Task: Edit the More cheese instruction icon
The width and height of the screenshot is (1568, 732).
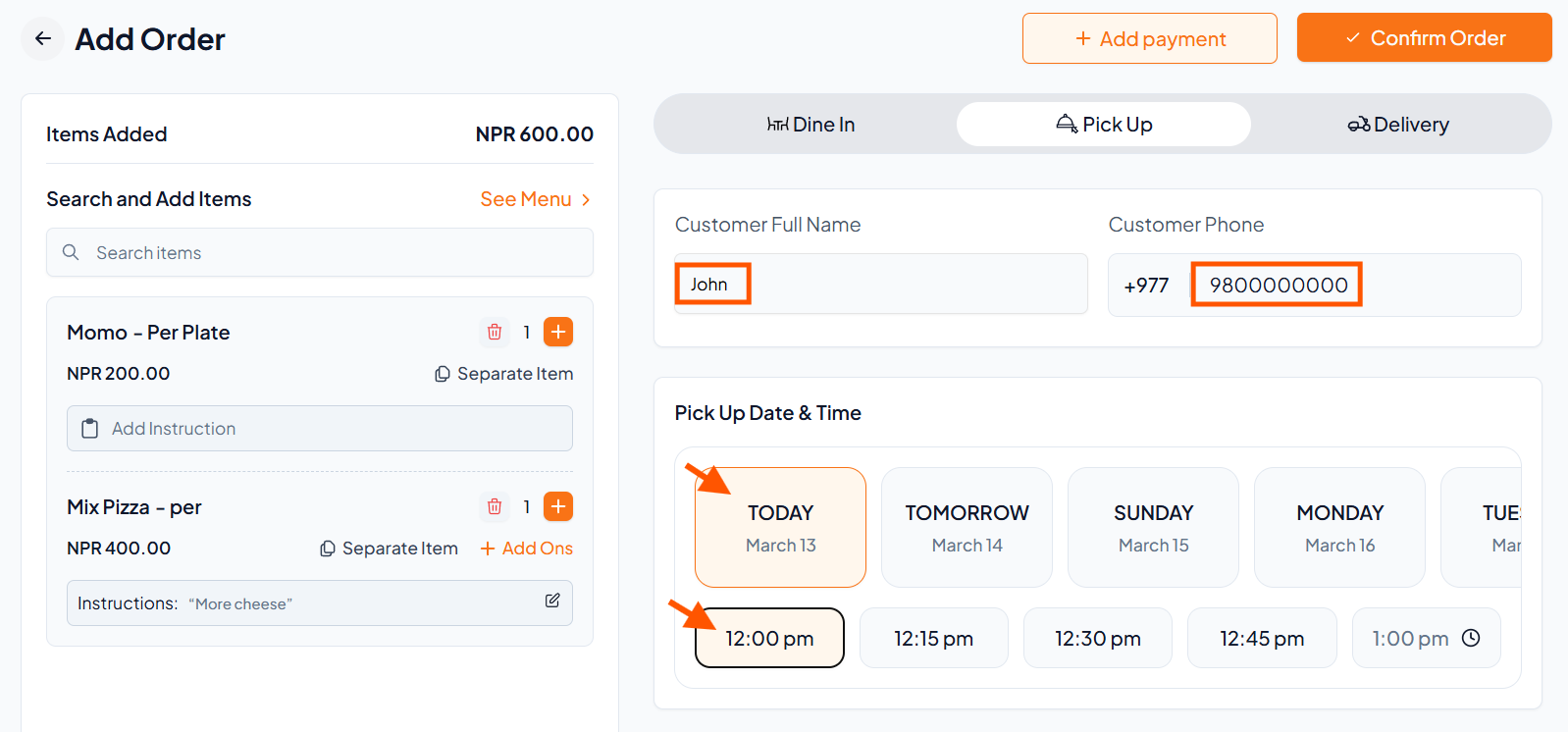Action: click(552, 601)
